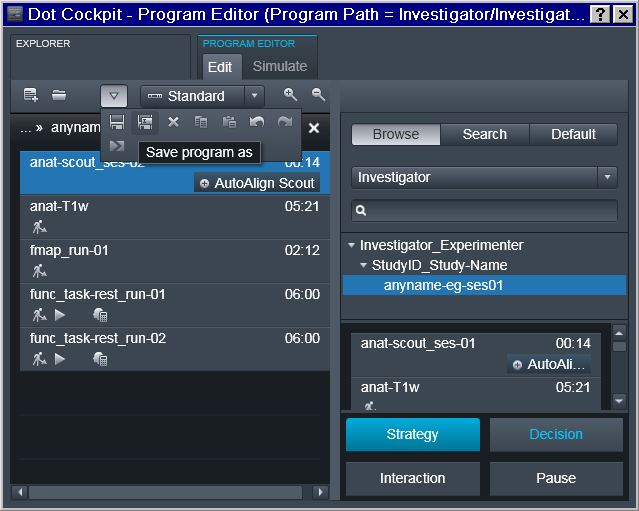Click play triangle icon under func_task-rest_run-01

[60, 315]
